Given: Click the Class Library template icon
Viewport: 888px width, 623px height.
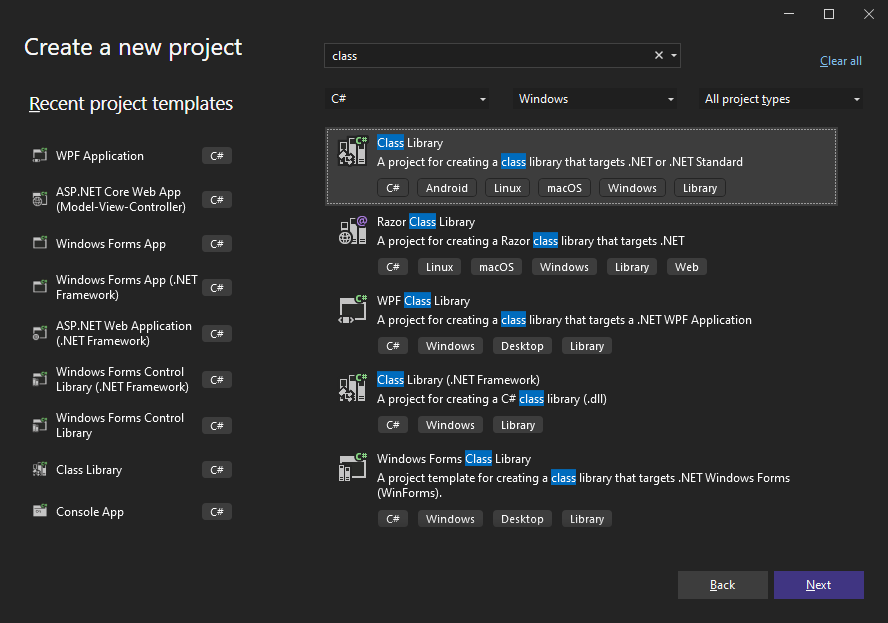Looking at the screenshot, I should pos(353,151).
